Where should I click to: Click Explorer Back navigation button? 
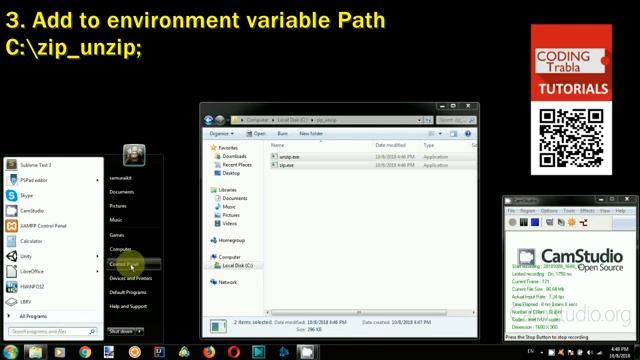coord(209,120)
